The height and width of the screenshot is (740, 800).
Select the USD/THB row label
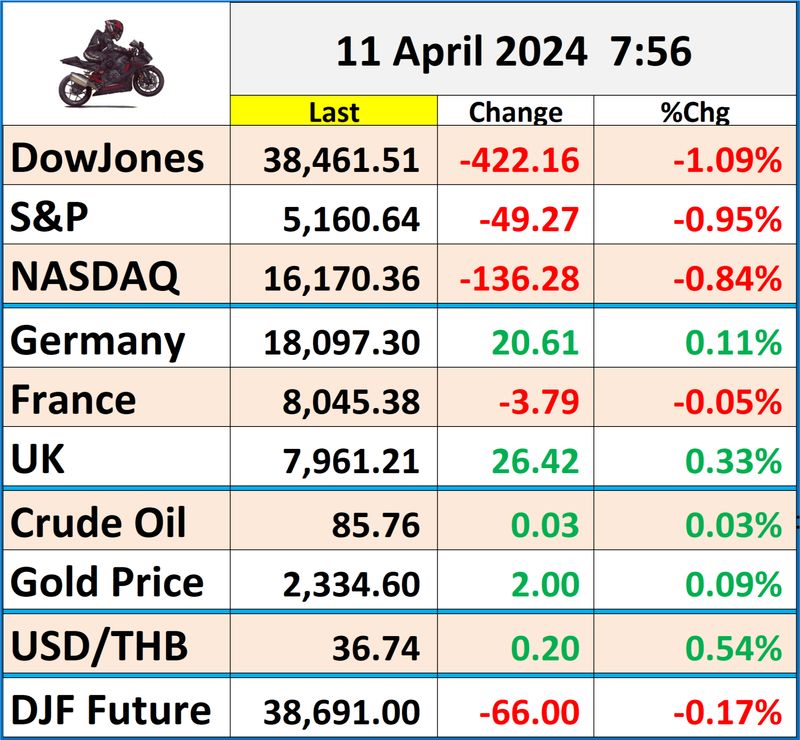(98, 648)
